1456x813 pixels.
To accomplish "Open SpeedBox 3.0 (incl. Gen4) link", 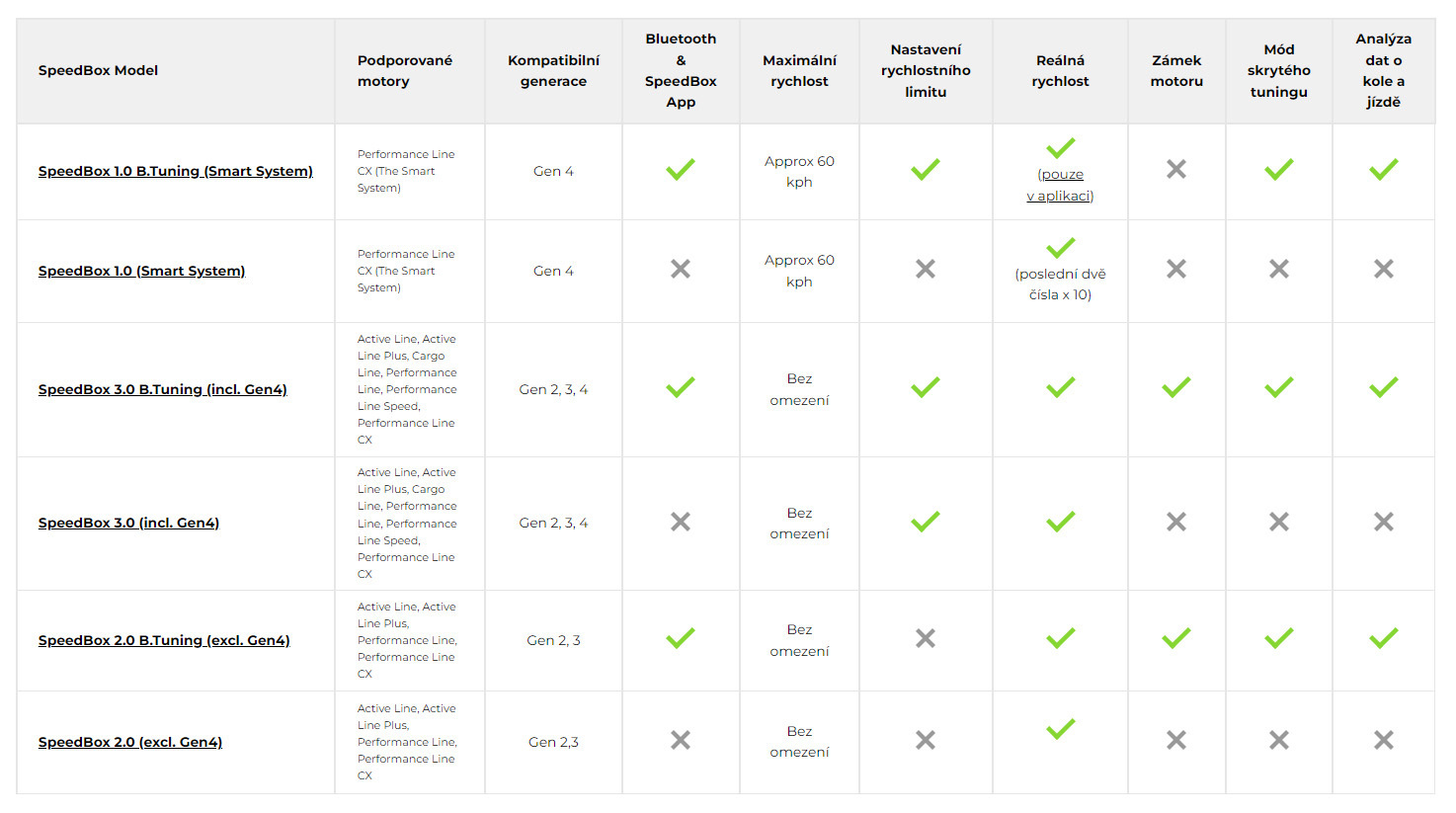I will [128, 523].
